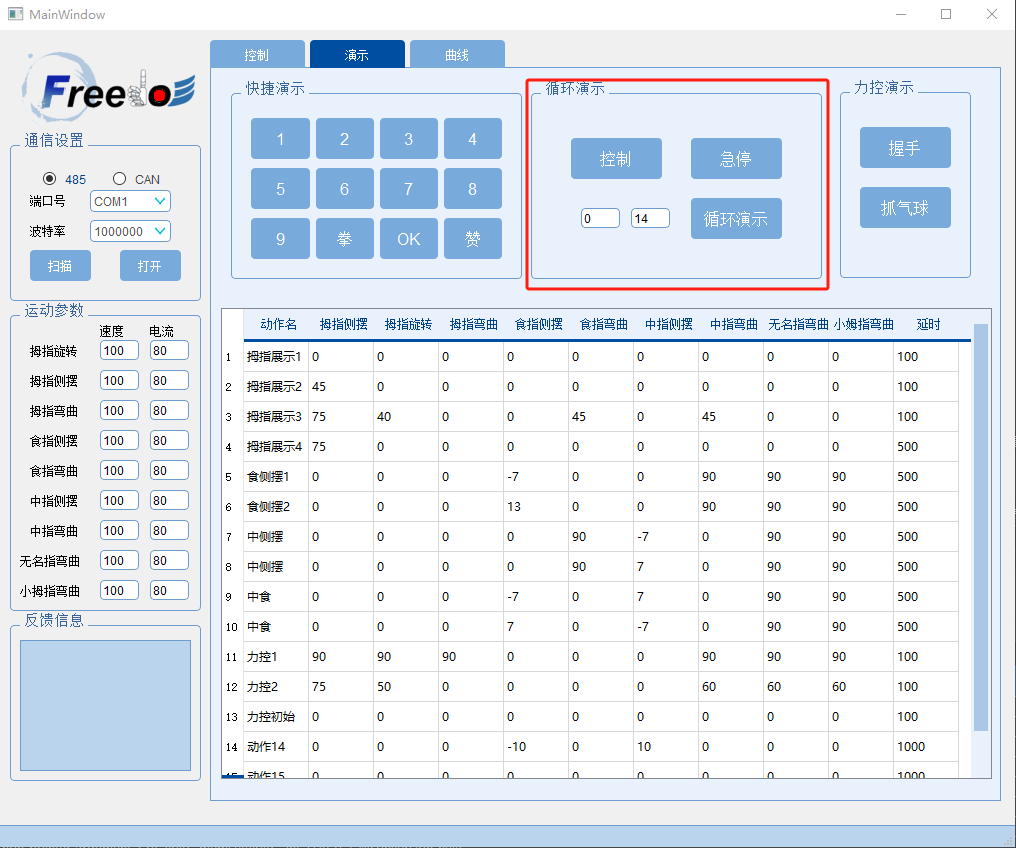Select the CAN communication radio button
This screenshot has width=1016, height=848.
click(120, 179)
